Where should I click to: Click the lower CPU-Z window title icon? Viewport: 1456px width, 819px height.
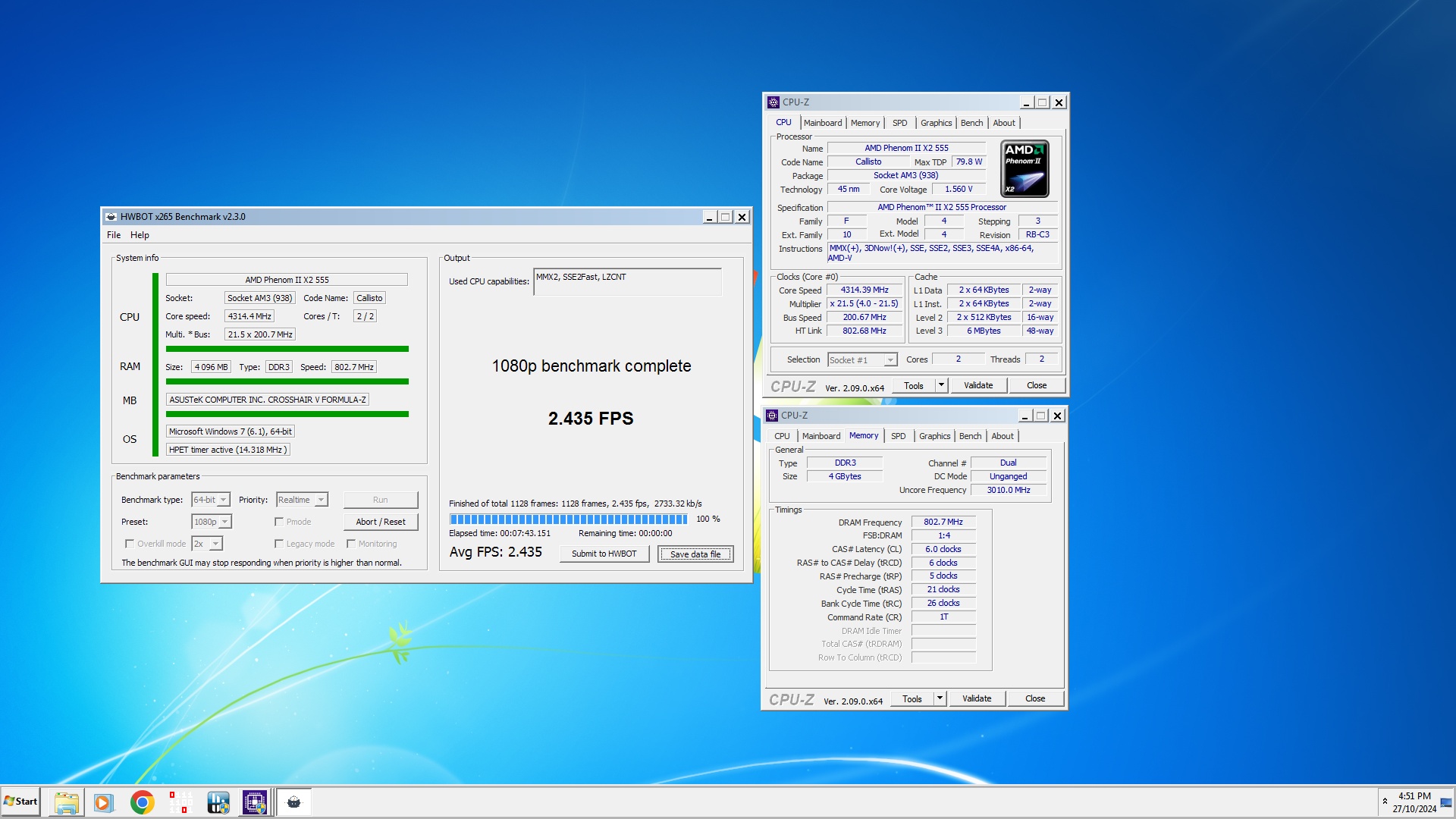coord(772,416)
